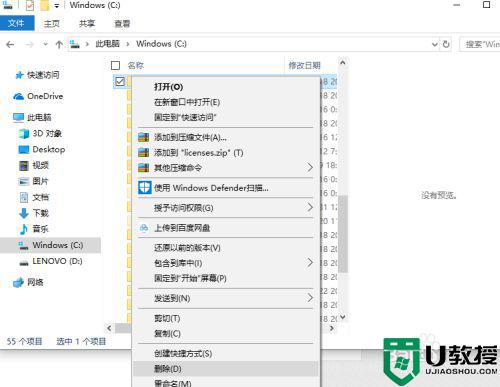Click the horizontal scroll-right arrow

click(x=332, y=328)
